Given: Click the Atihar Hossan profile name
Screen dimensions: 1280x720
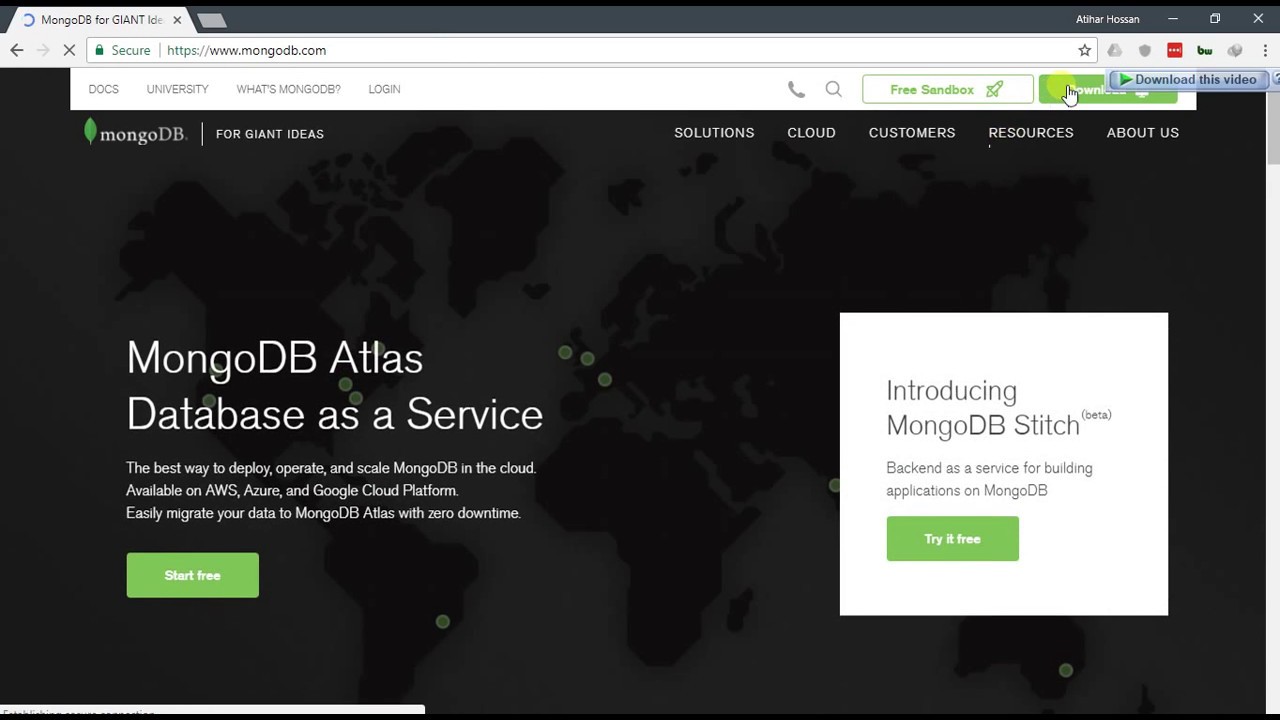Looking at the screenshot, I should 1107,19.
